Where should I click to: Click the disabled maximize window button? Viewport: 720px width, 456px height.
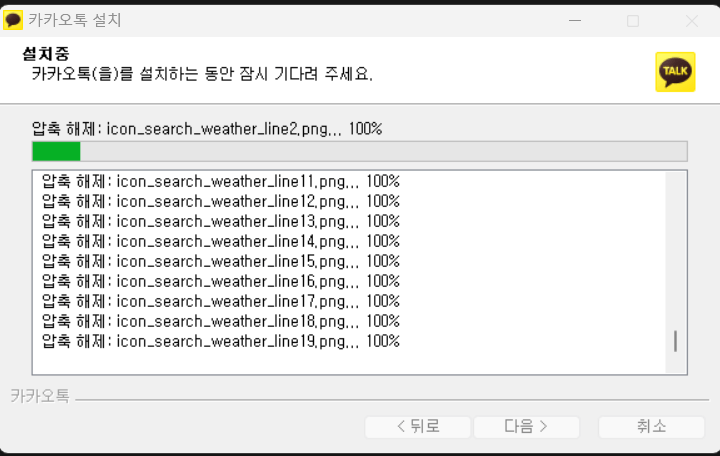coord(633,20)
